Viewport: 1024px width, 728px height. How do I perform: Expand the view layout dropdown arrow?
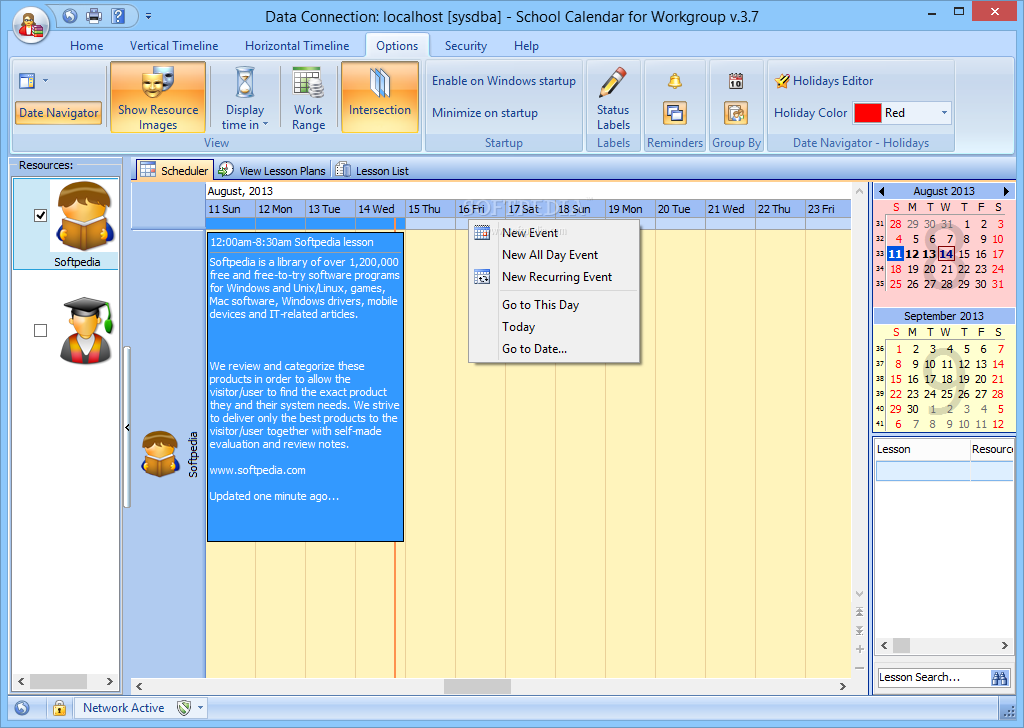pos(45,81)
